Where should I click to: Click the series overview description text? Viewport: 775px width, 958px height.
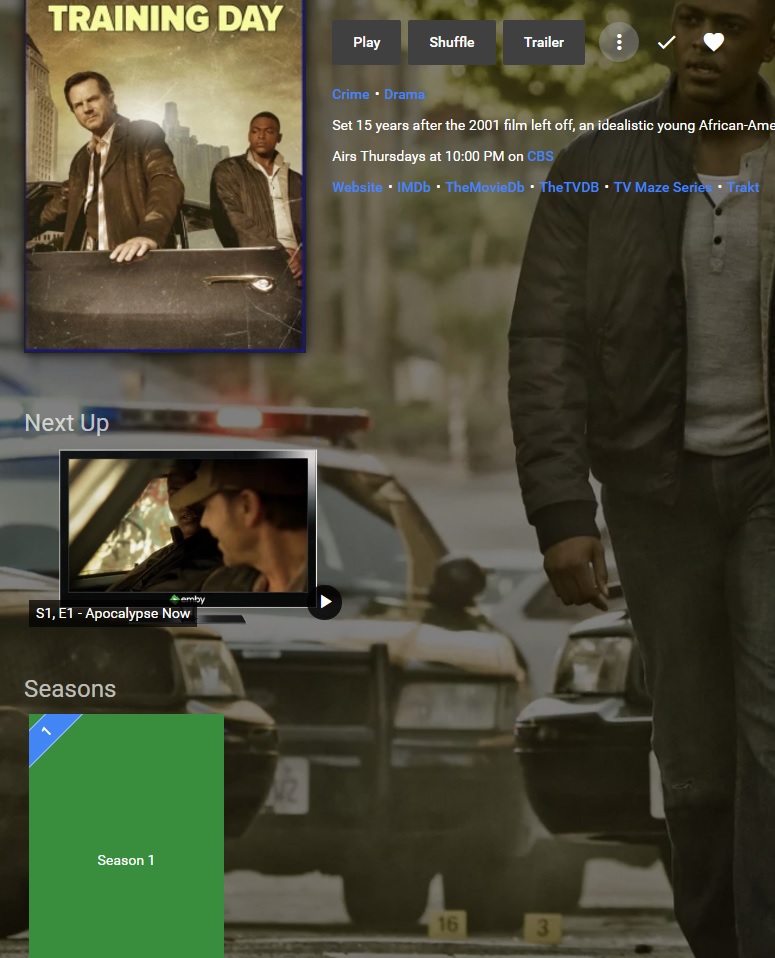[x=553, y=125]
